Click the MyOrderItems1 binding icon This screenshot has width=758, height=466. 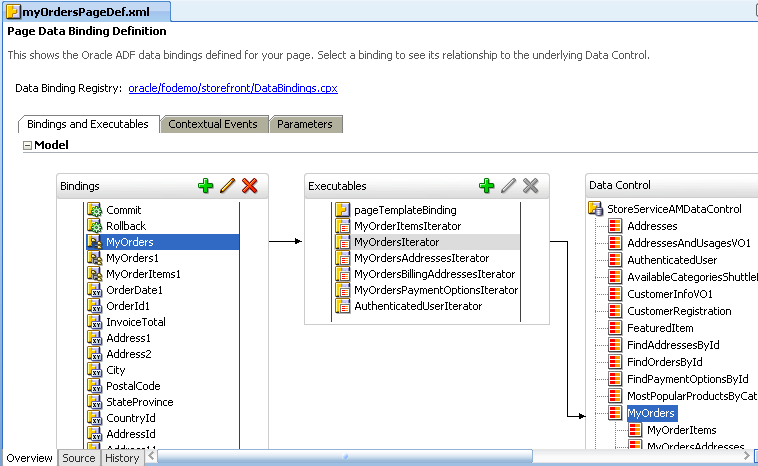tap(95, 274)
